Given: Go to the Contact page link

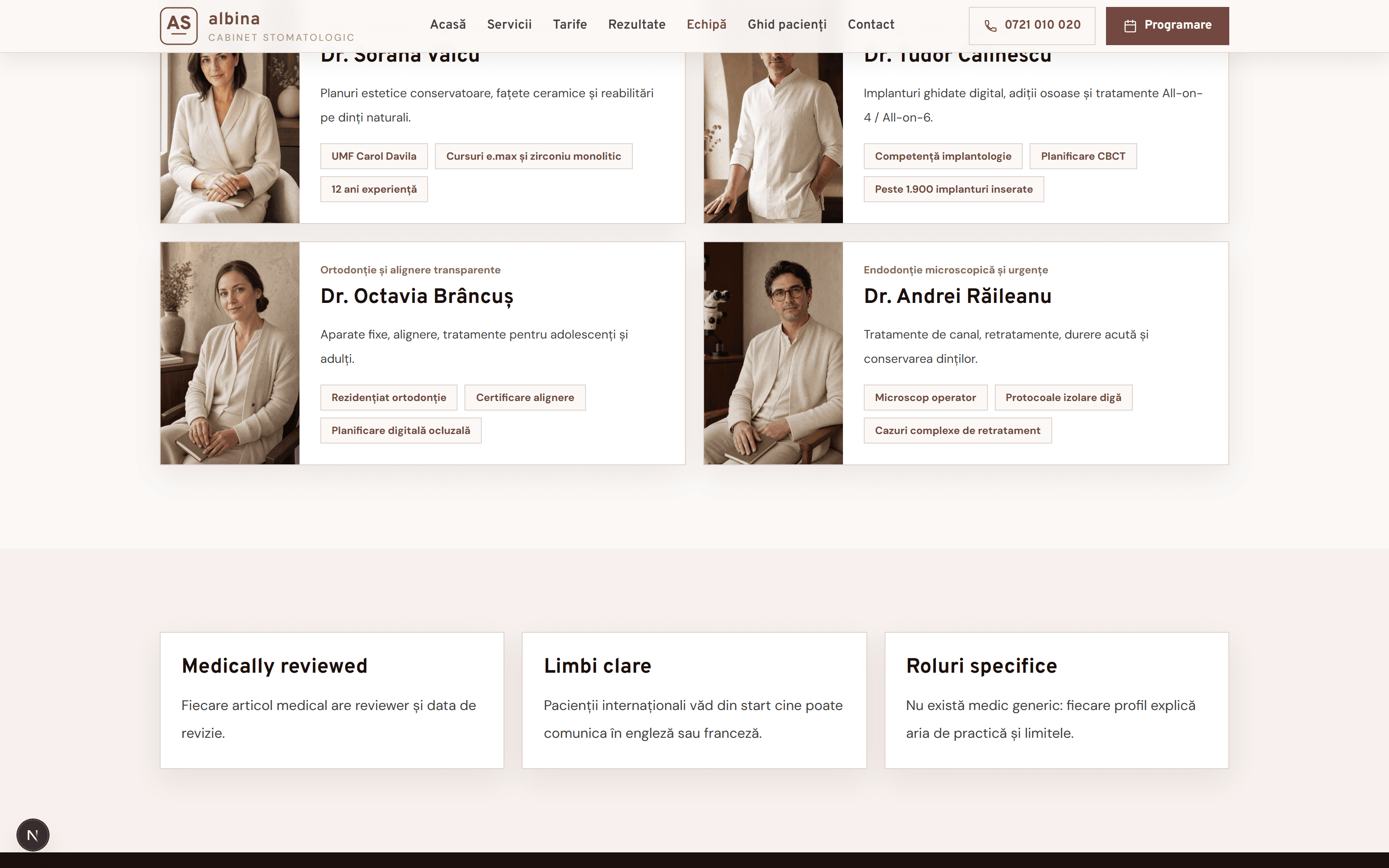Looking at the screenshot, I should point(871,25).
